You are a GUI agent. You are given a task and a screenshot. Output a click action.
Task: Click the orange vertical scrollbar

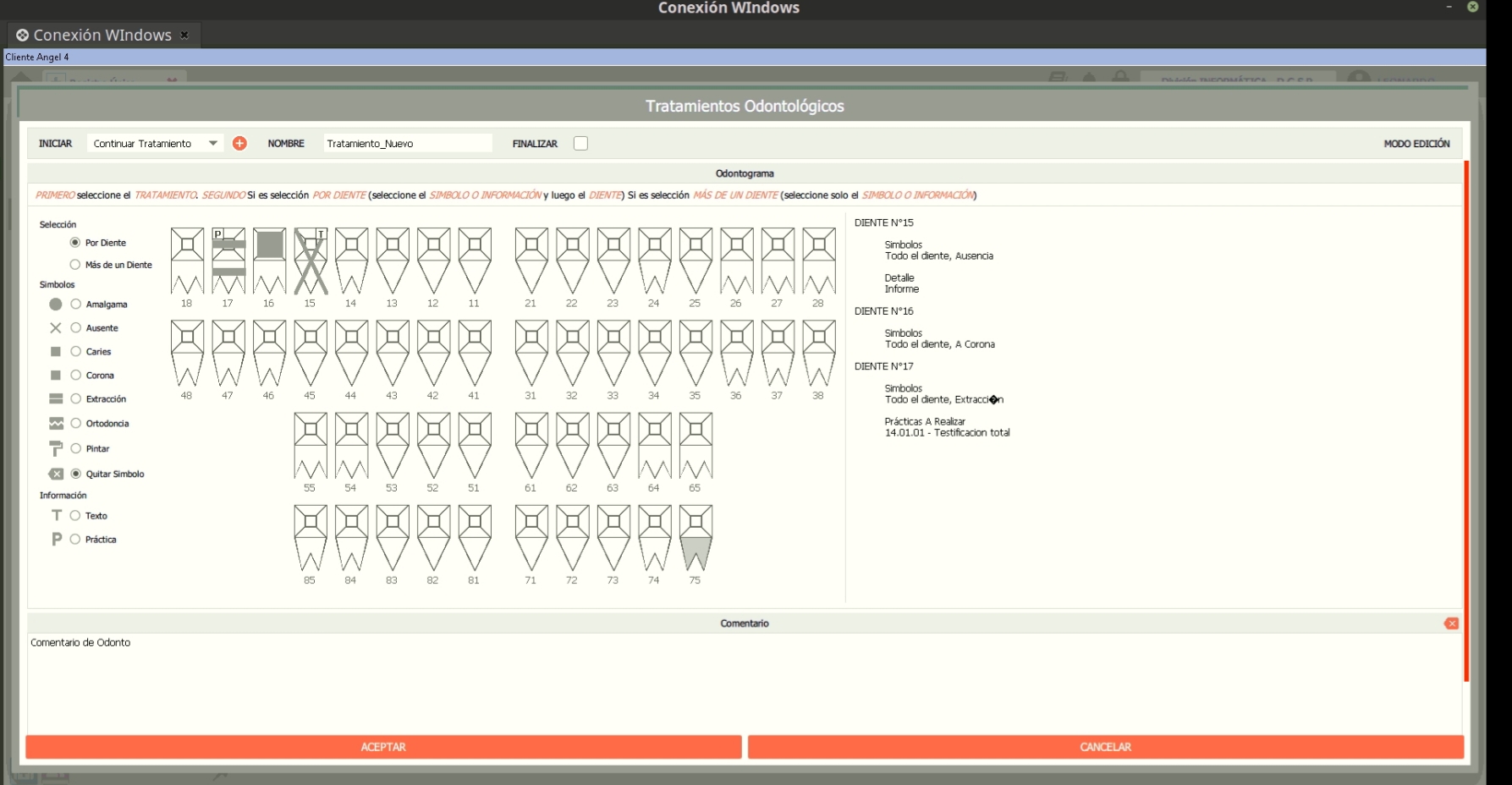click(1466, 420)
